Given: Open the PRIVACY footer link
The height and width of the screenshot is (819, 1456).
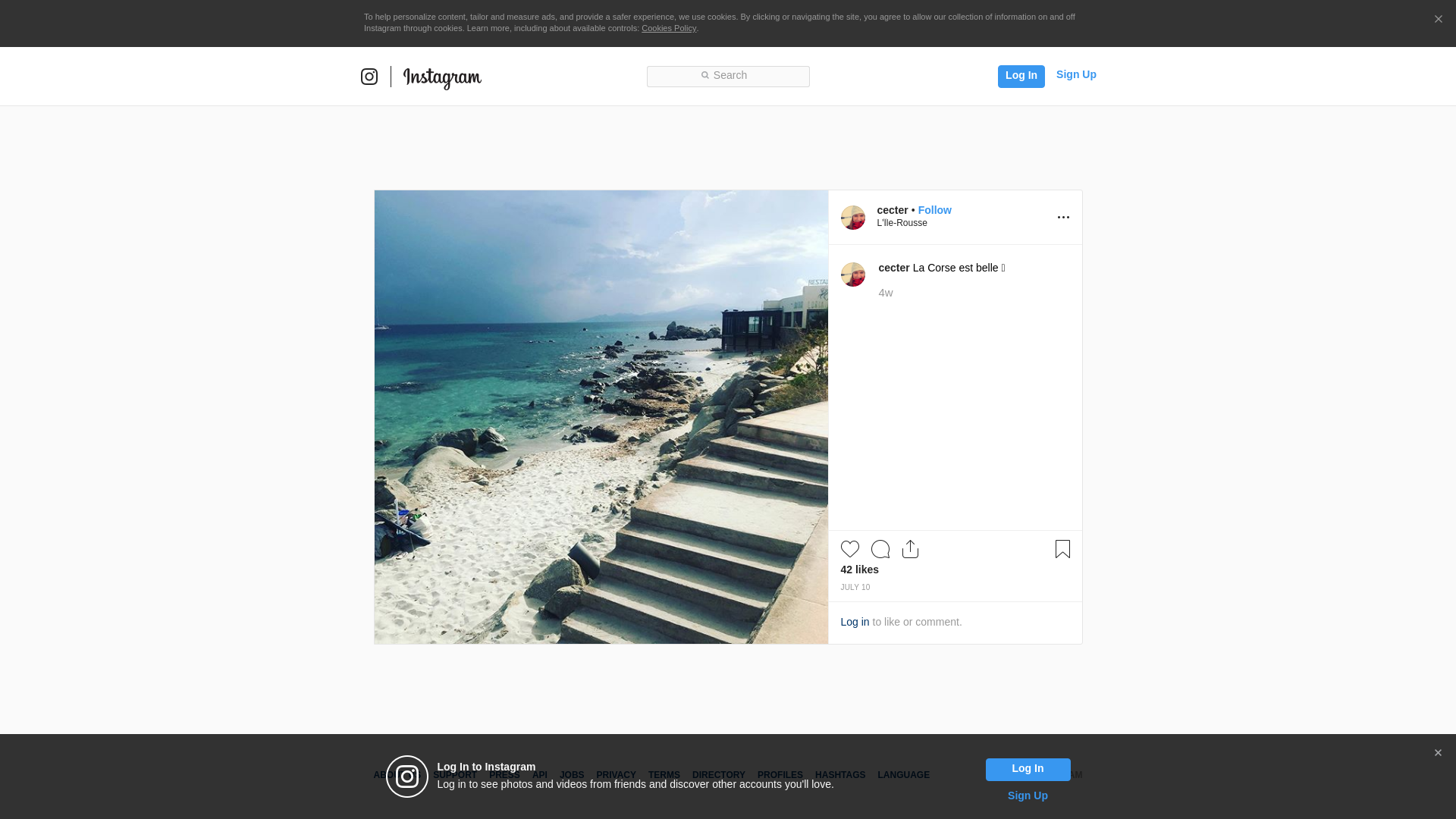Looking at the screenshot, I should point(616,775).
